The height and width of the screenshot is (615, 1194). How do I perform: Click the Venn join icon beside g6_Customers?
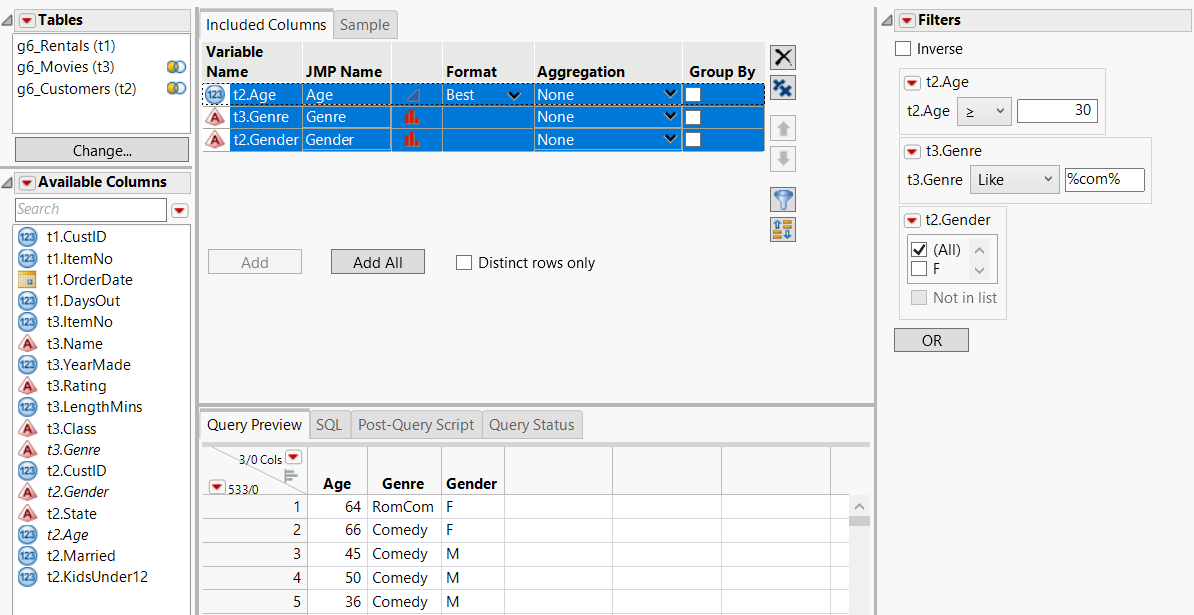point(176,88)
